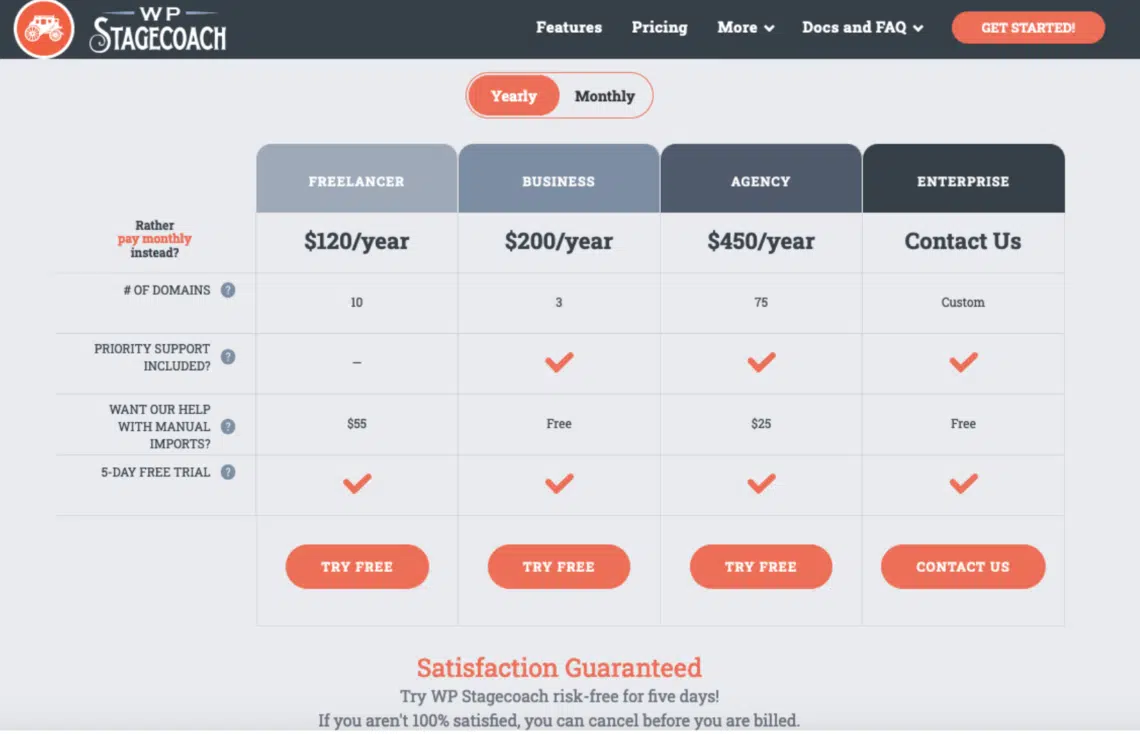Open the Pricing menu item
1140x734 pixels.
(659, 28)
